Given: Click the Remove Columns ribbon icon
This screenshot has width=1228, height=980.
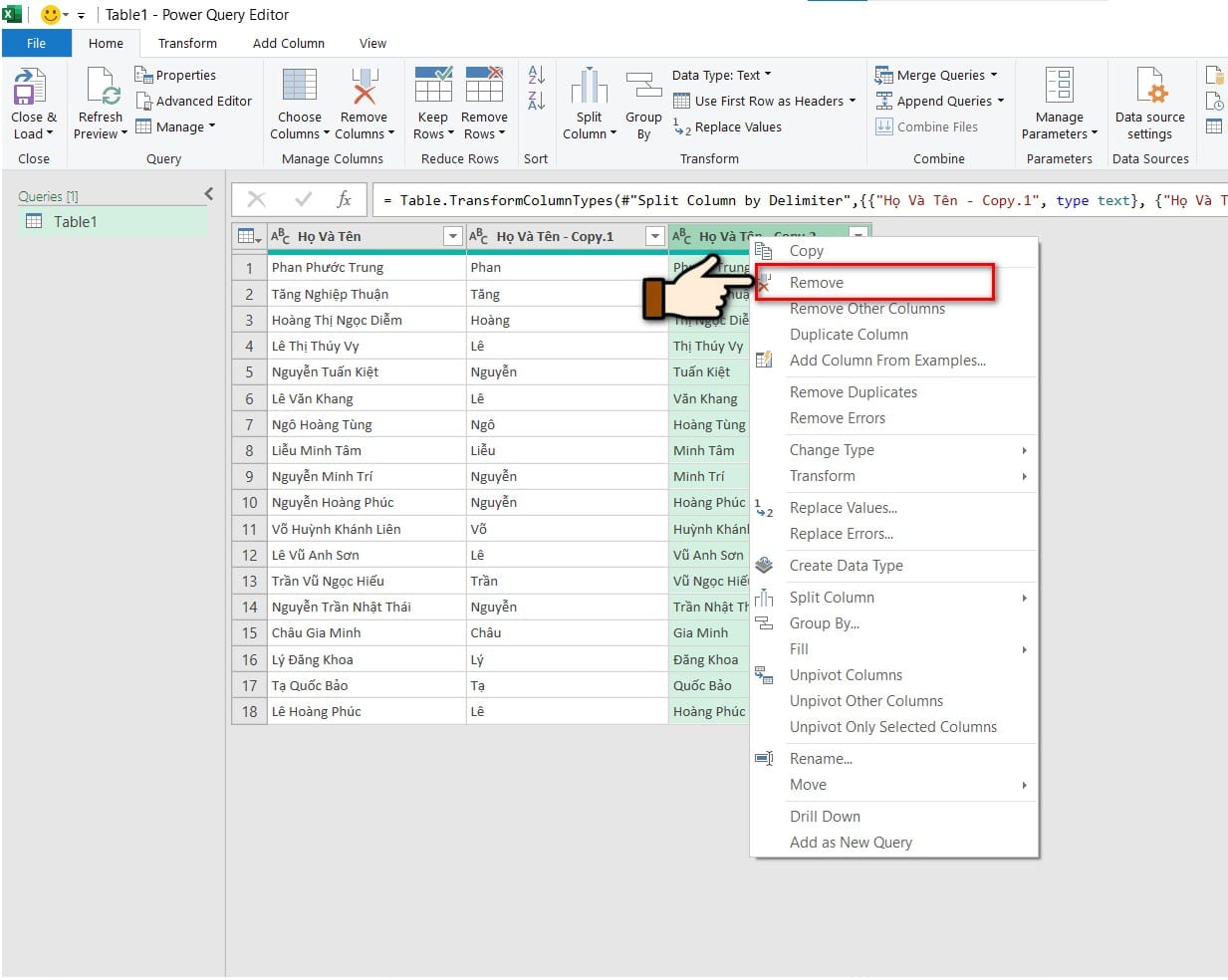Looking at the screenshot, I should coord(365,86).
